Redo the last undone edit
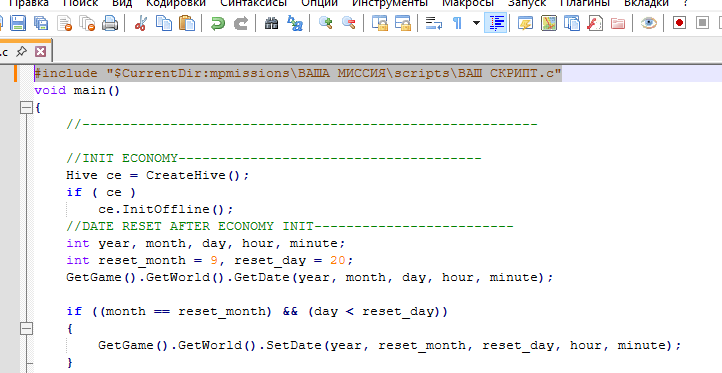722x373 pixels. click(240, 23)
